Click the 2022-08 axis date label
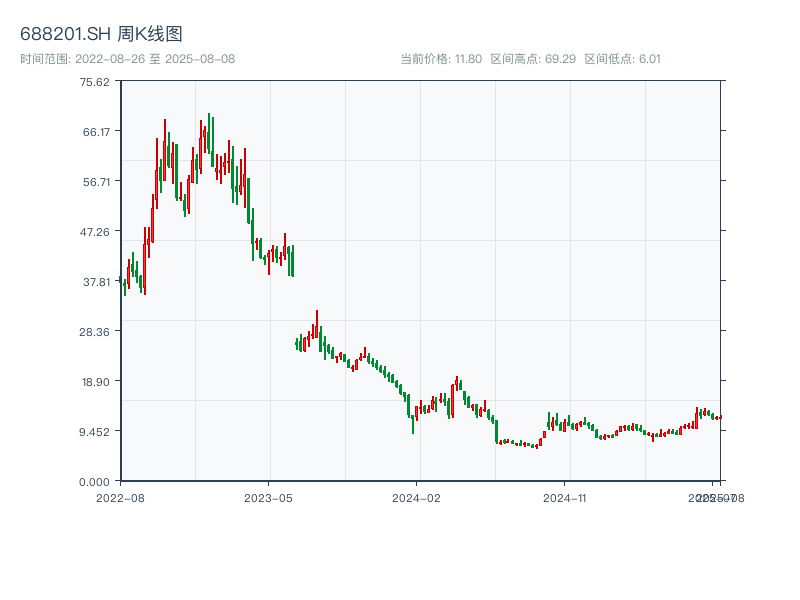800x600 pixels. point(120,496)
